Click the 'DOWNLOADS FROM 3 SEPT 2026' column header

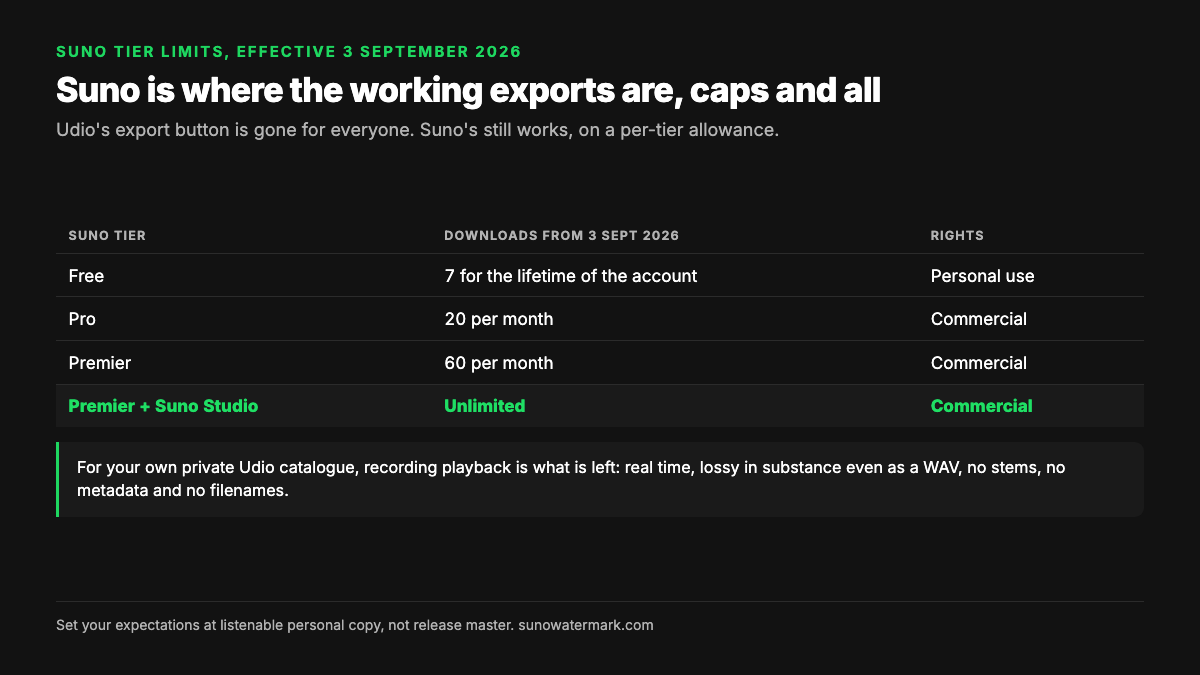tap(561, 236)
